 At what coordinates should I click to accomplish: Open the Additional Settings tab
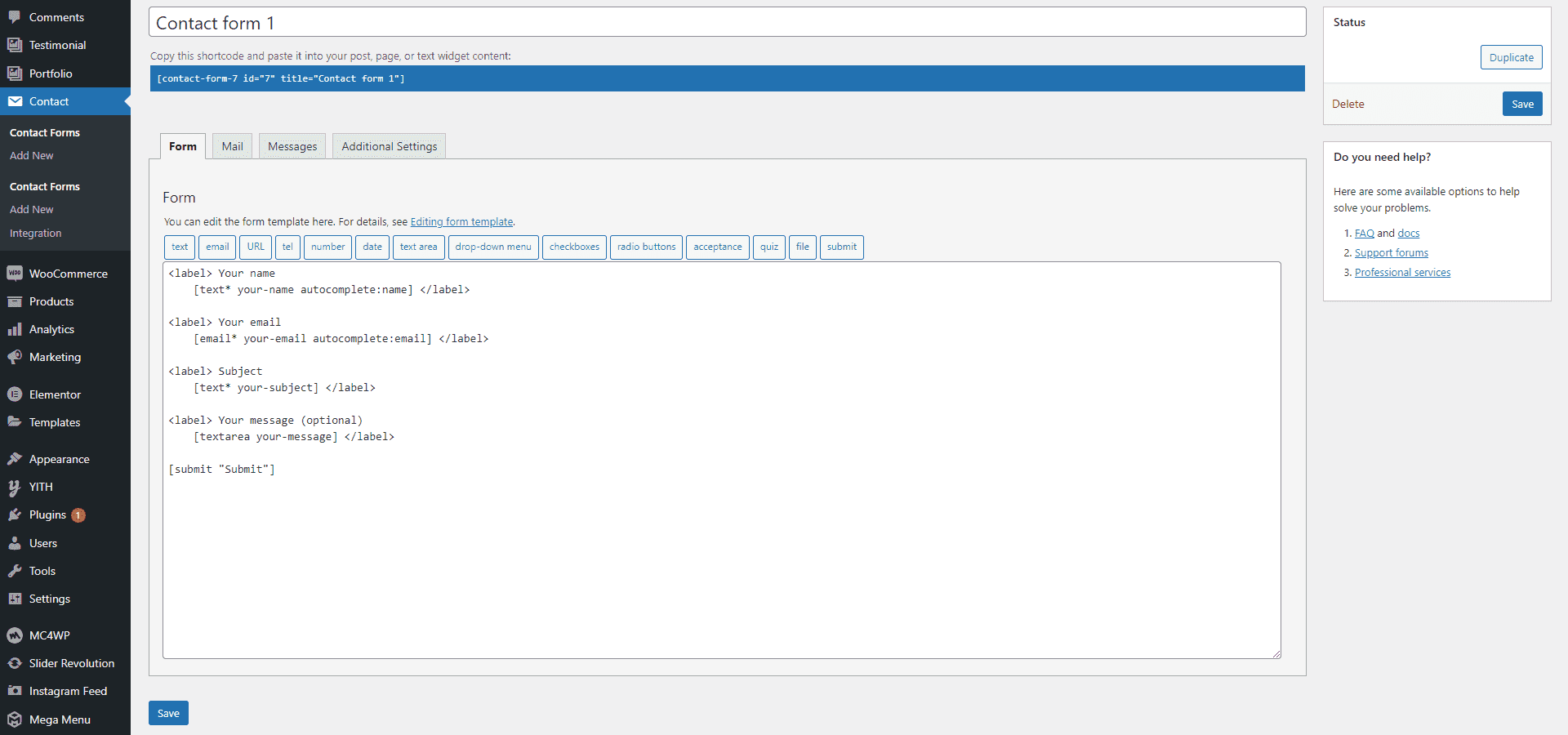point(389,146)
